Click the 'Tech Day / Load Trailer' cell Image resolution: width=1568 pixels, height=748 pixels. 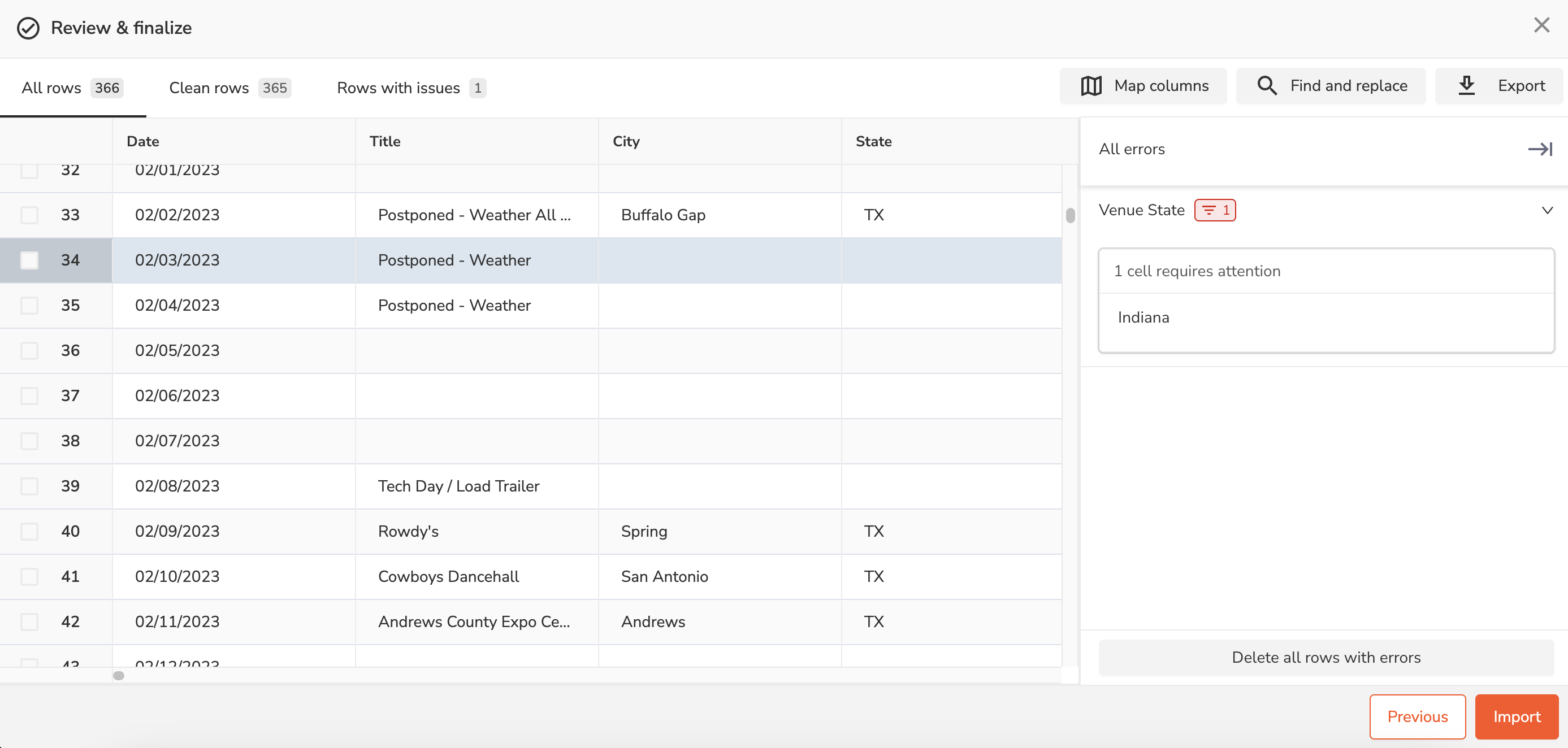[477, 486]
